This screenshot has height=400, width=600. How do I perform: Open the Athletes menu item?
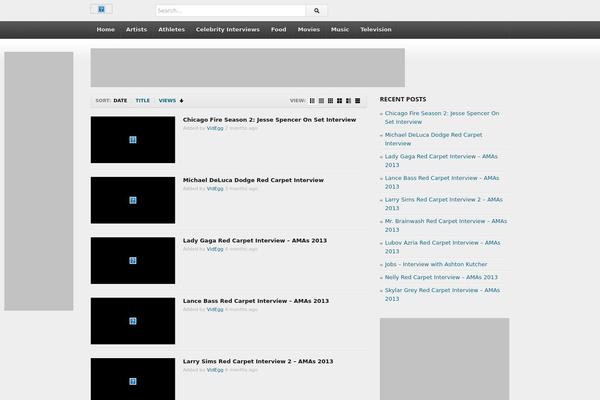[x=171, y=29]
